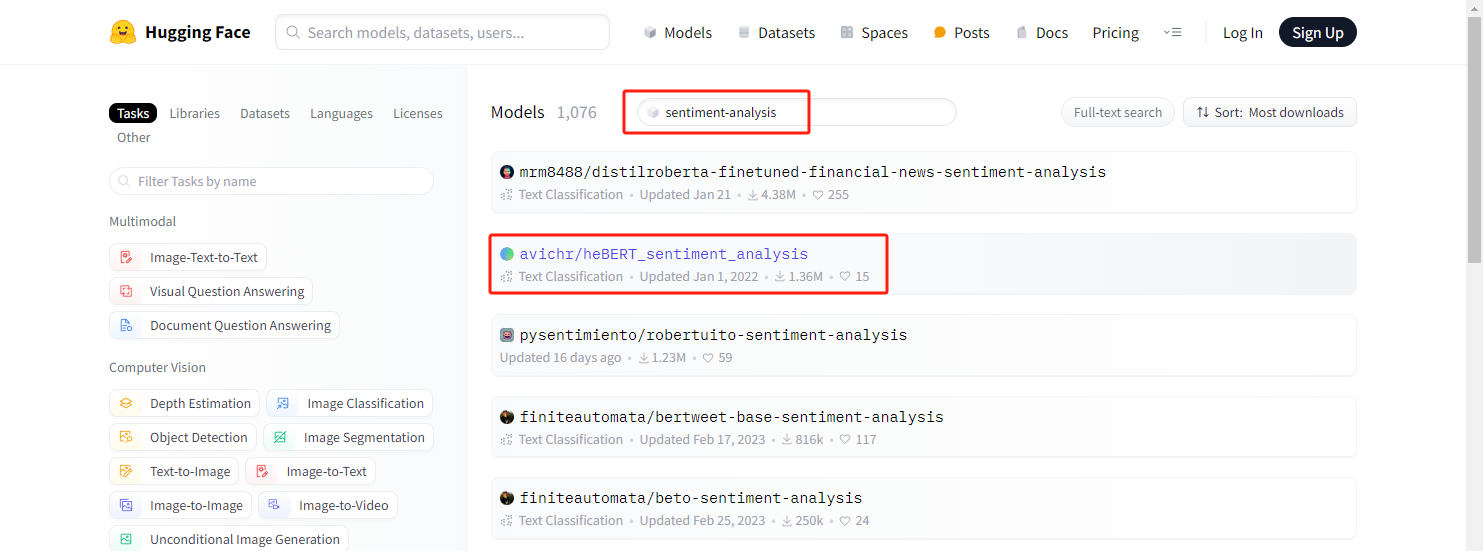1483x551 pixels.
Task: Open the Pricing page link
Action: 1116,32
